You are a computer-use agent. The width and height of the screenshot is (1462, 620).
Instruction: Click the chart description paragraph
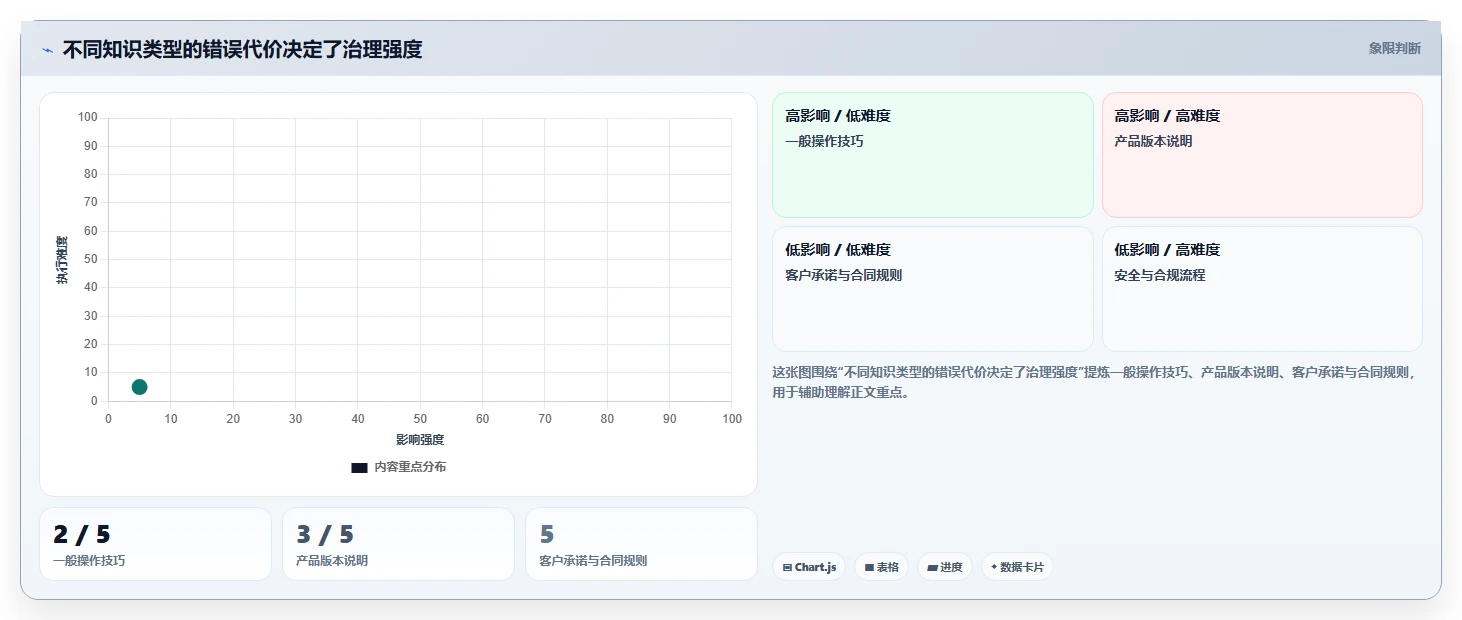(x=1096, y=382)
